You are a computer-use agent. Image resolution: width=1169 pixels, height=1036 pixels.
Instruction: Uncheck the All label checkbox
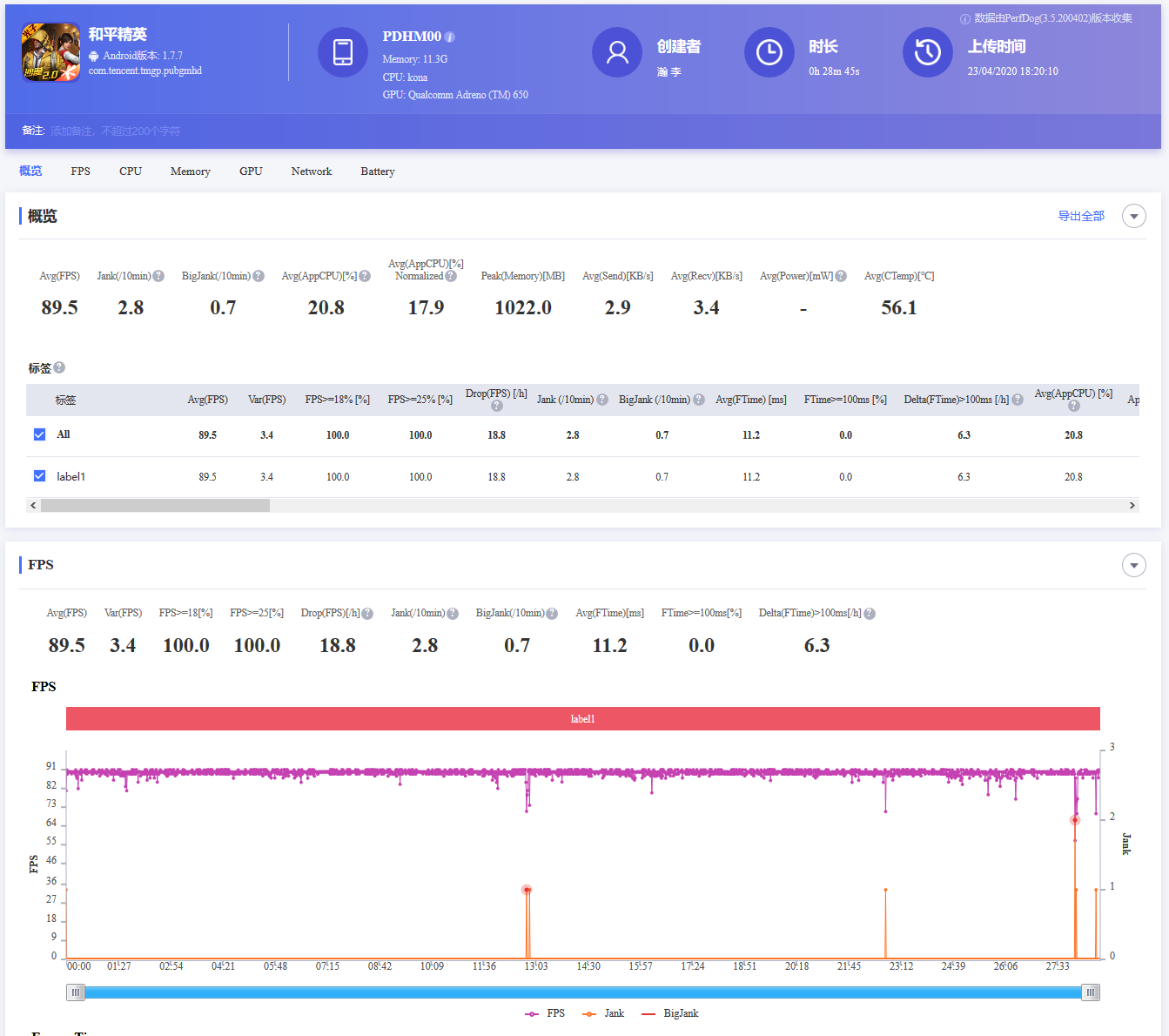[39, 434]
